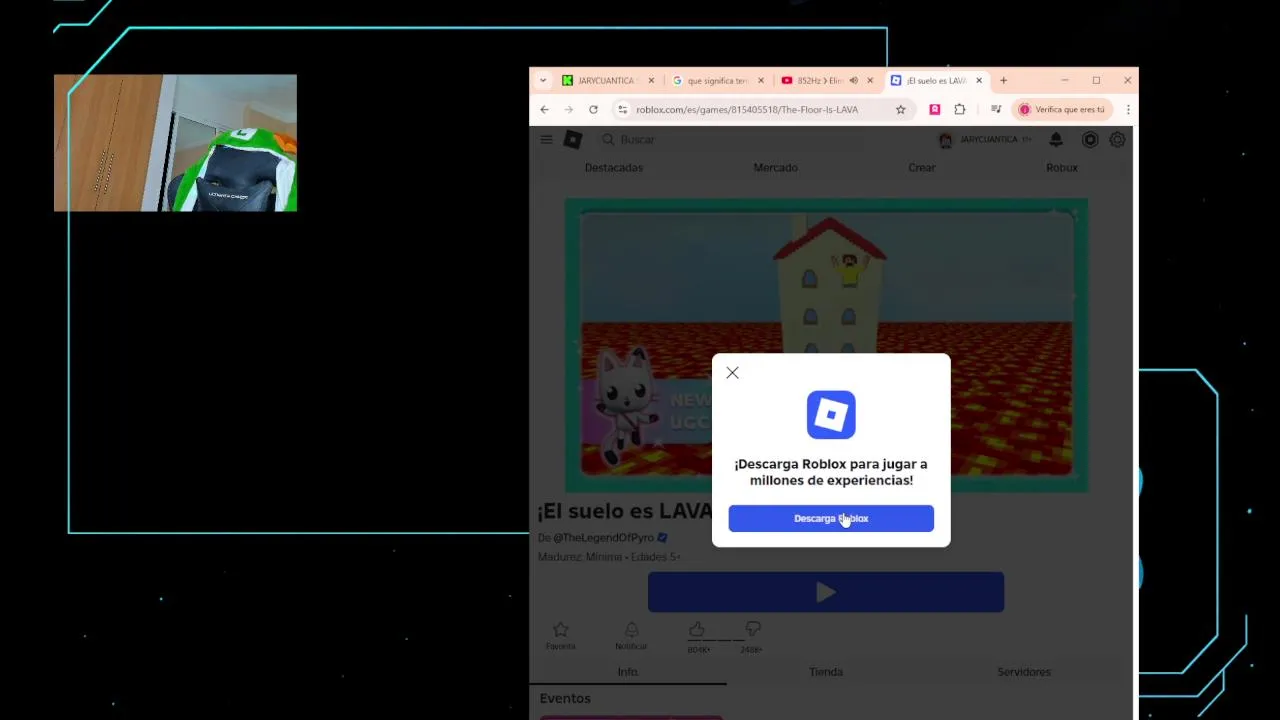Click the Eventos heading
The image size is (1280, 720).
565,698
